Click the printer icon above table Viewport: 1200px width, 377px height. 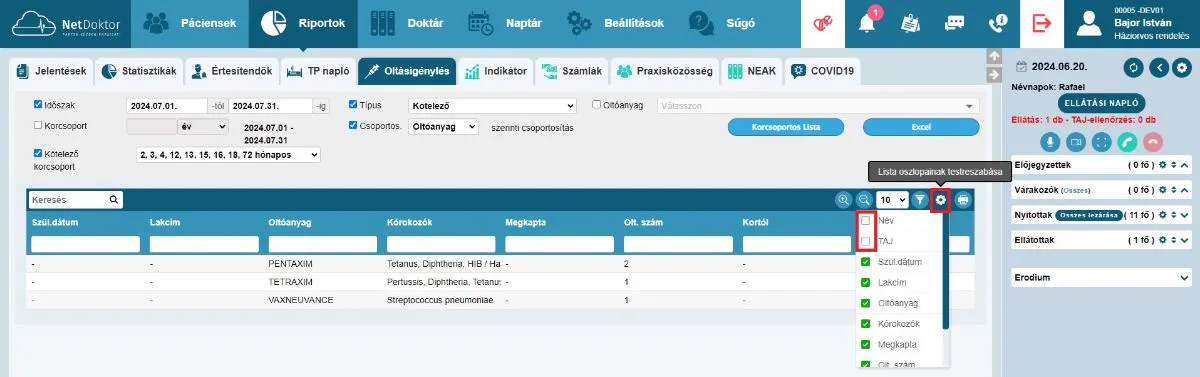[x=962, y=200]
